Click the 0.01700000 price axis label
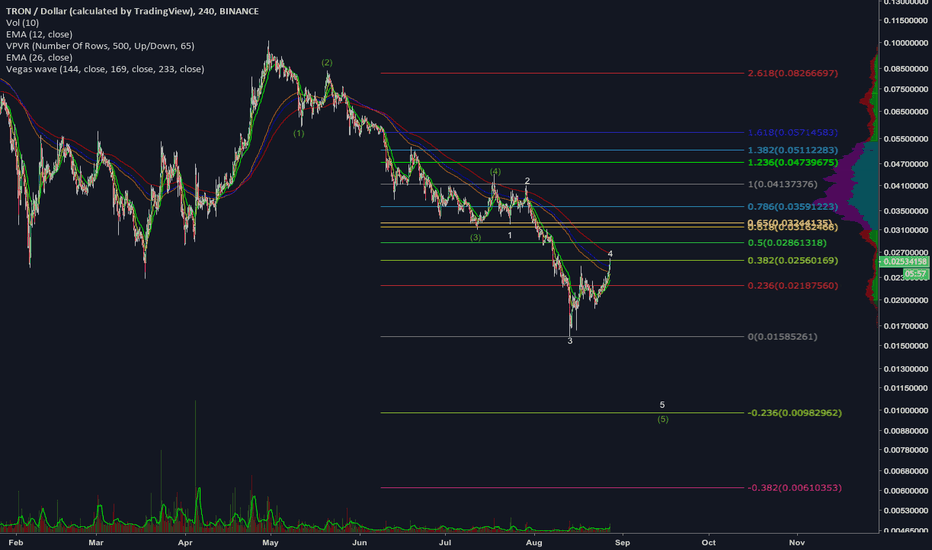The image size is (932, 550). (x=906, y=326)
